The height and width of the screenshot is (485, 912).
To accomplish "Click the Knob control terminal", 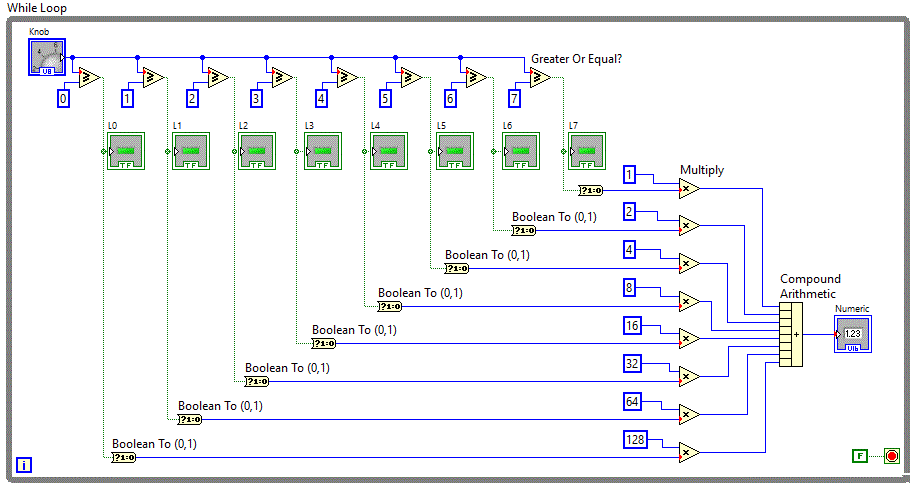I will pos(46,57).
